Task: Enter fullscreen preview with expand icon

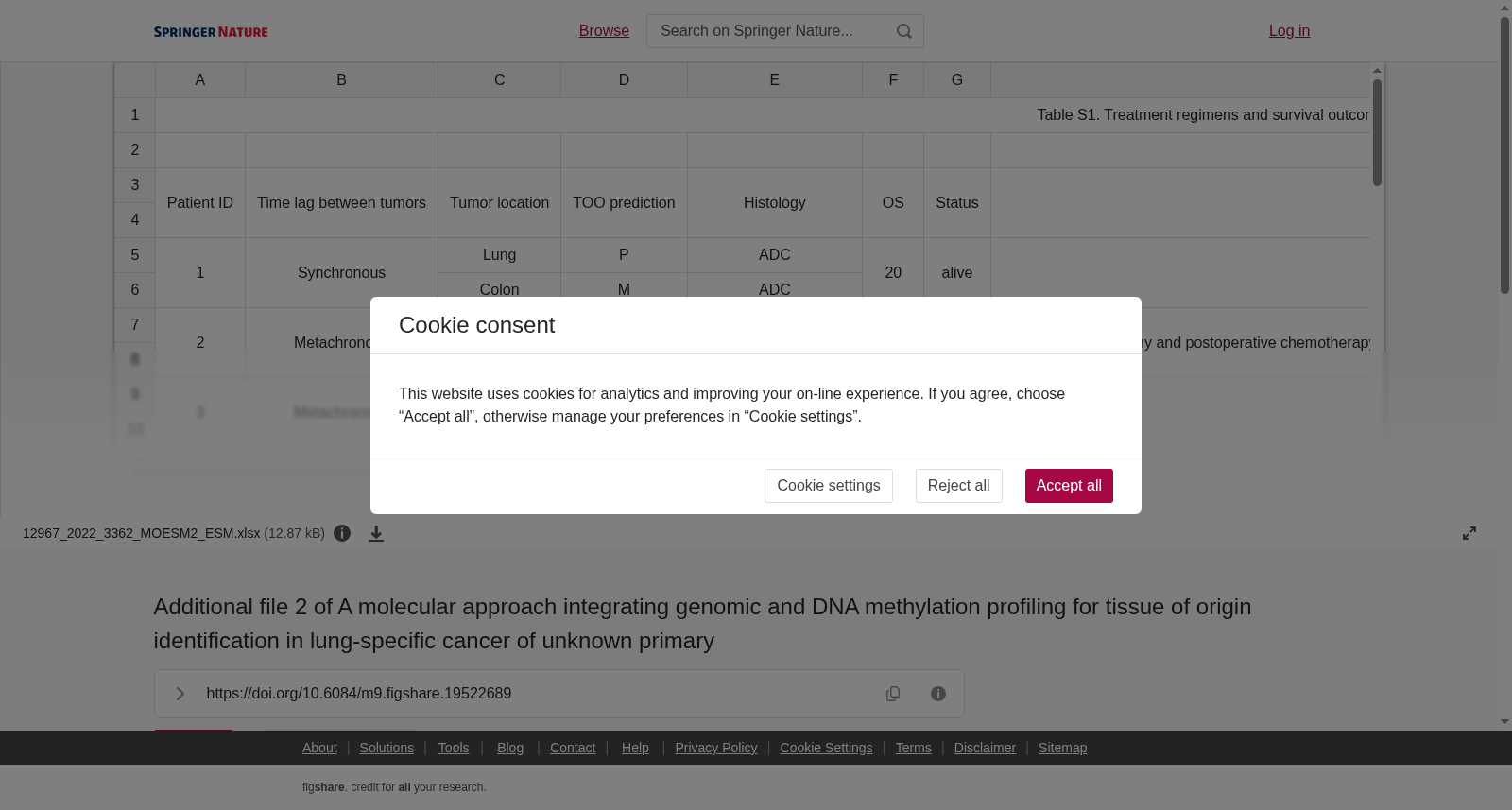Action: tap(1469, 534)
